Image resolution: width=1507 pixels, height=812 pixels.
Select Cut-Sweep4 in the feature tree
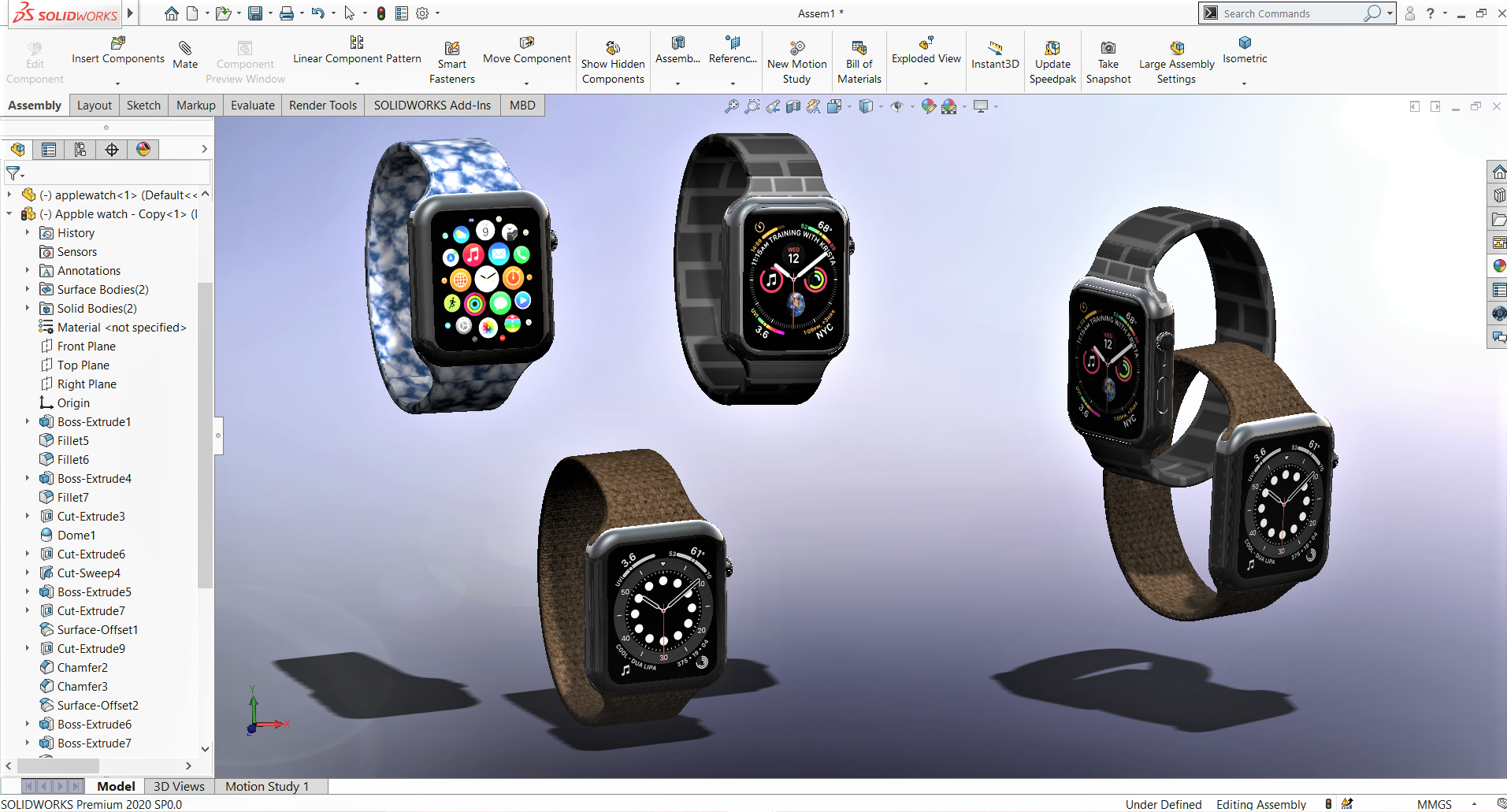89,573
